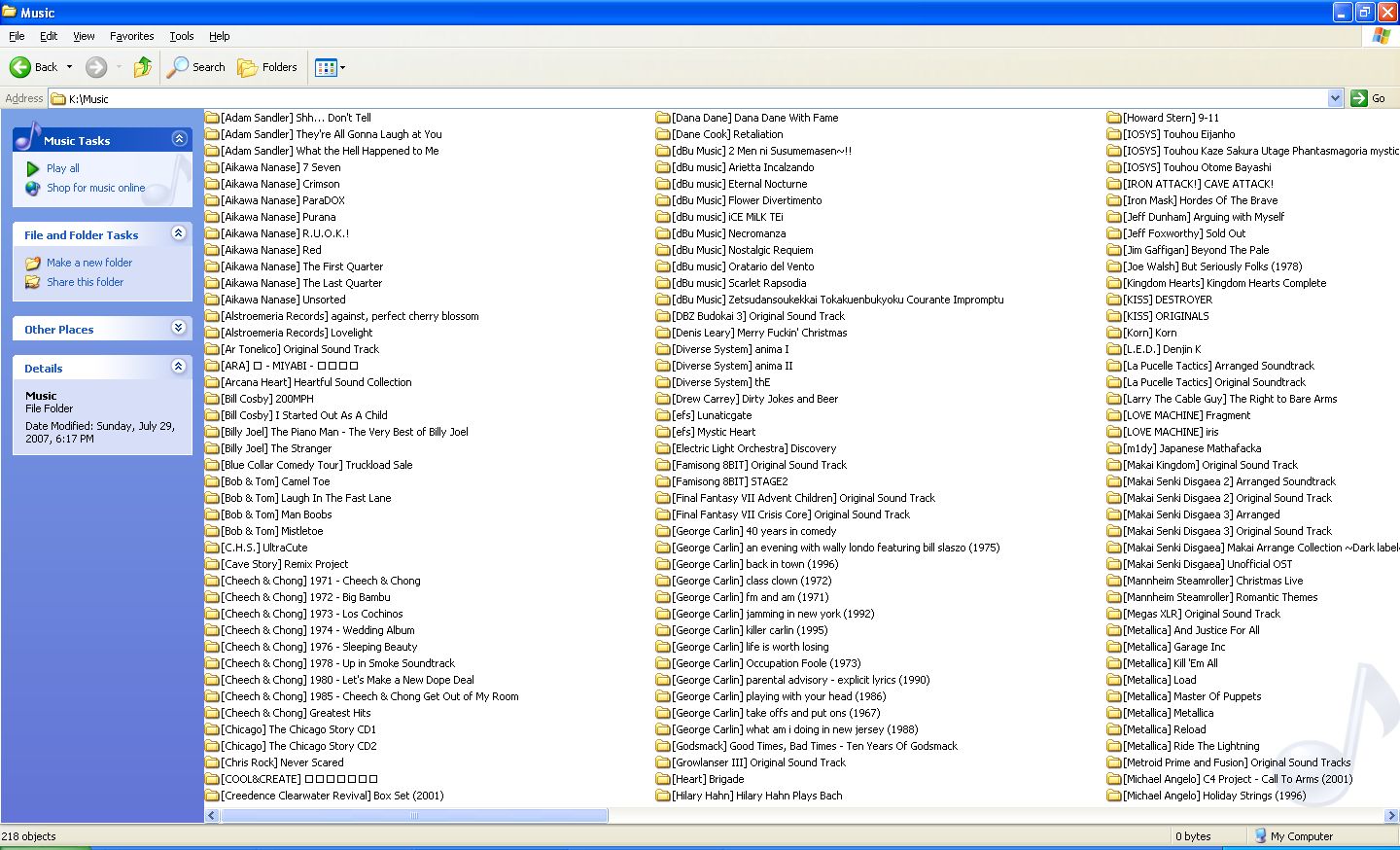Click the Back navigation arrow
The image size is (1400, 850).
[x=20, y=67]
